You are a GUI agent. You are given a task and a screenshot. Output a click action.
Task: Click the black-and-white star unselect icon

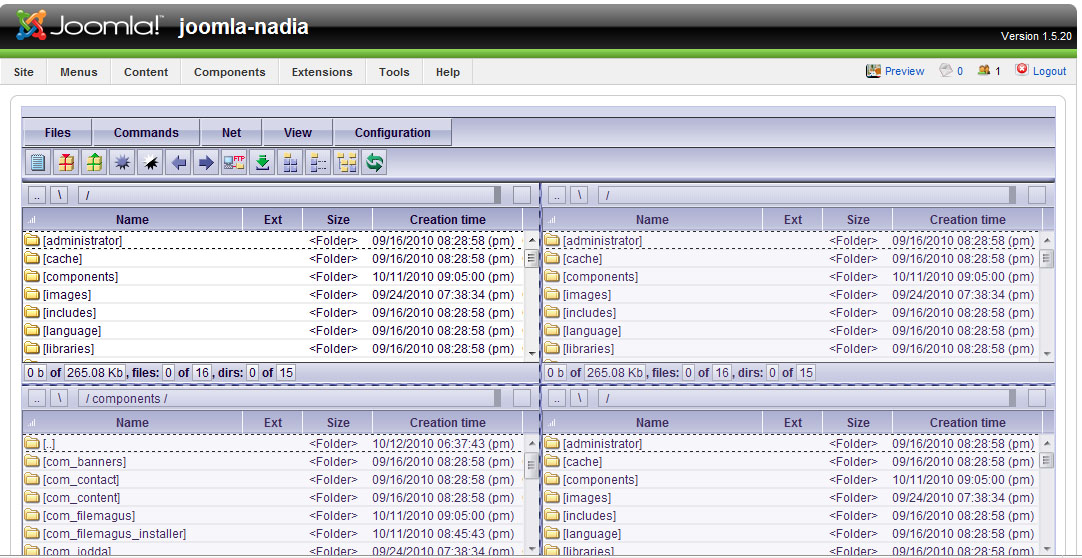click(150, 163)
